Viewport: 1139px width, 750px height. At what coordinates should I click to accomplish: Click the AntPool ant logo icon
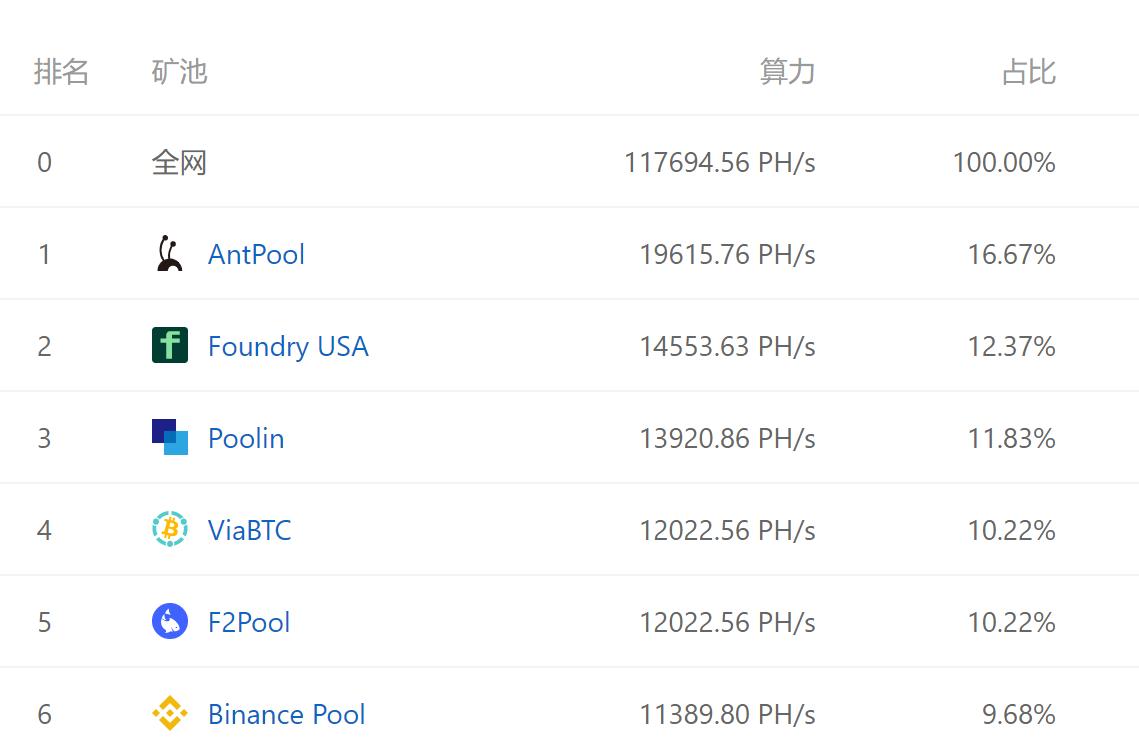(x=169, y=254)
